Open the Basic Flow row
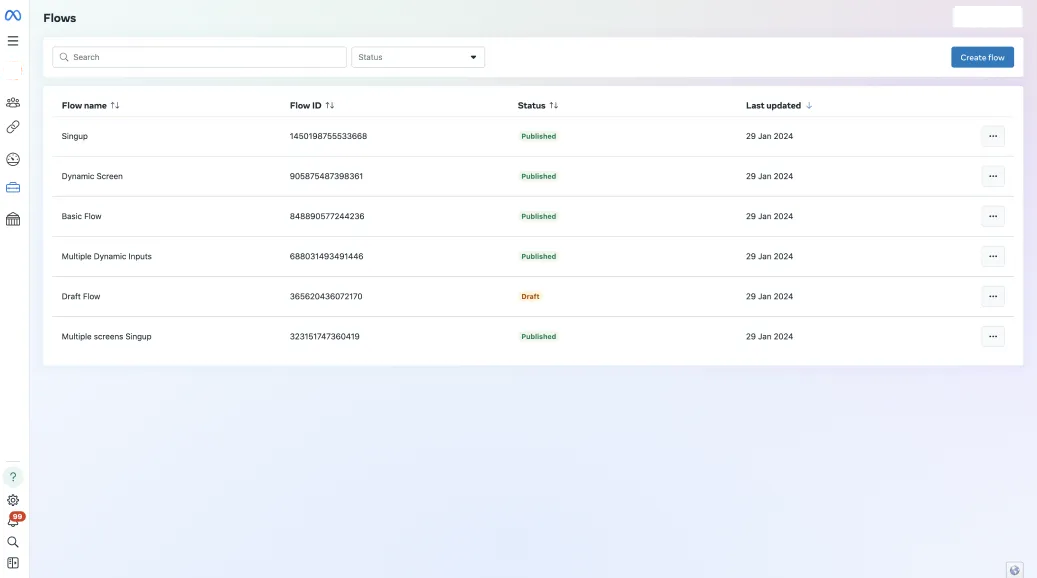The width and height of the screenshot is (1037, 578). pyautogui.click(x=82, y=216)
